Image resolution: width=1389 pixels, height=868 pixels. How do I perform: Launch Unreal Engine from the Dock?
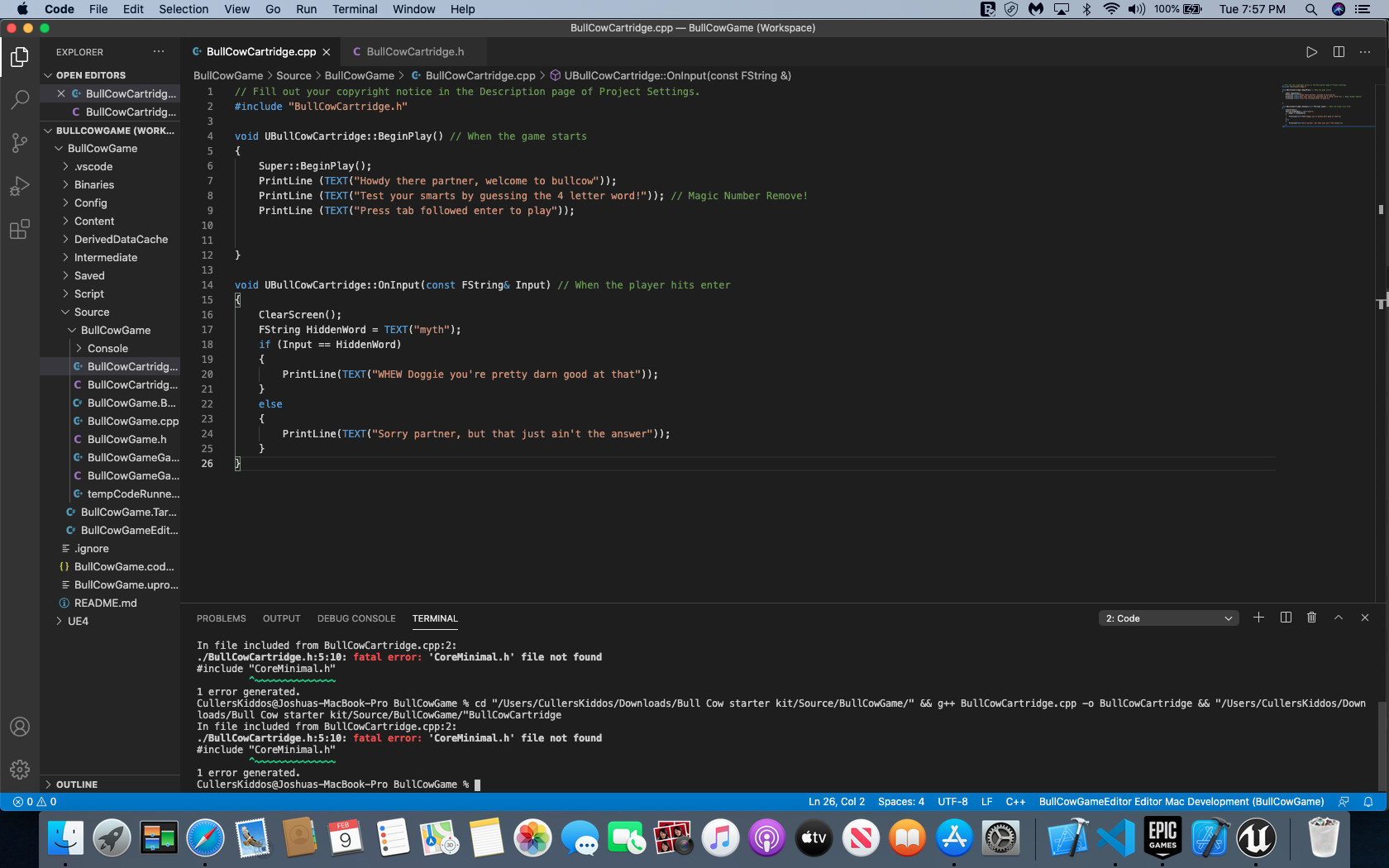(1256, 837)
